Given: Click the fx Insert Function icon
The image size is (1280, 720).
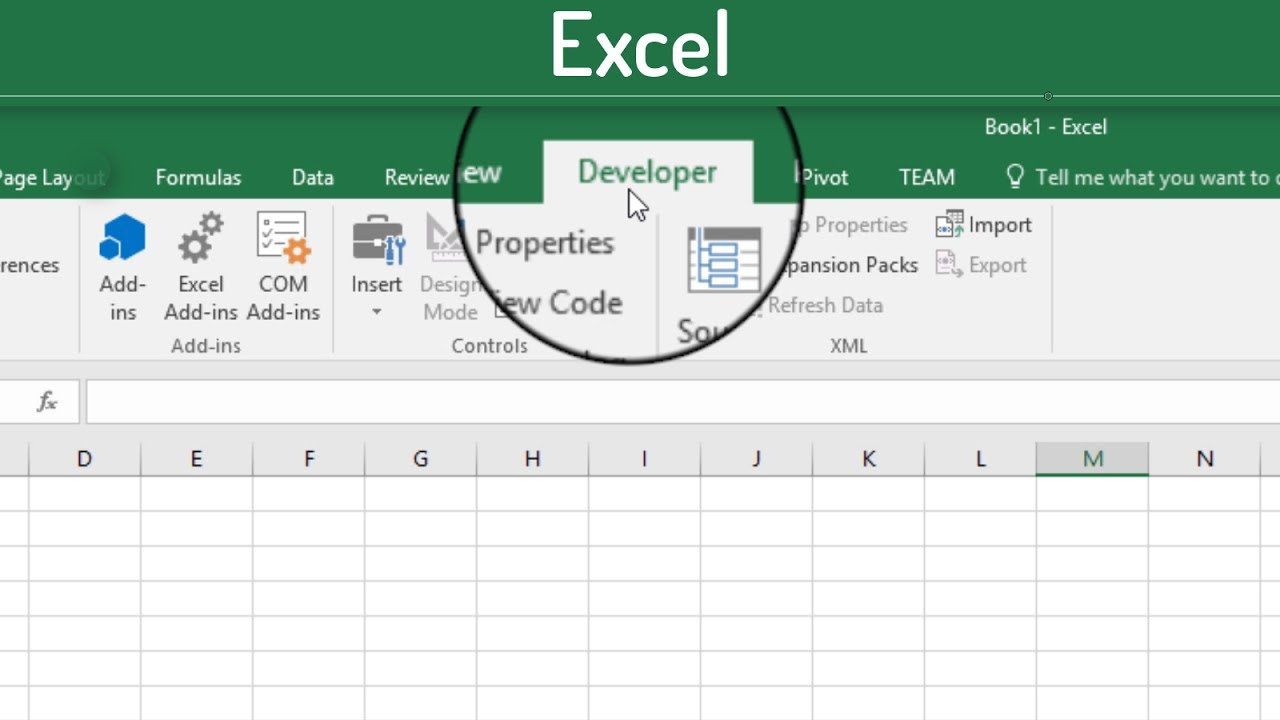Looking at the screenshot, I should pyautogui.click(x=47, y=401).
